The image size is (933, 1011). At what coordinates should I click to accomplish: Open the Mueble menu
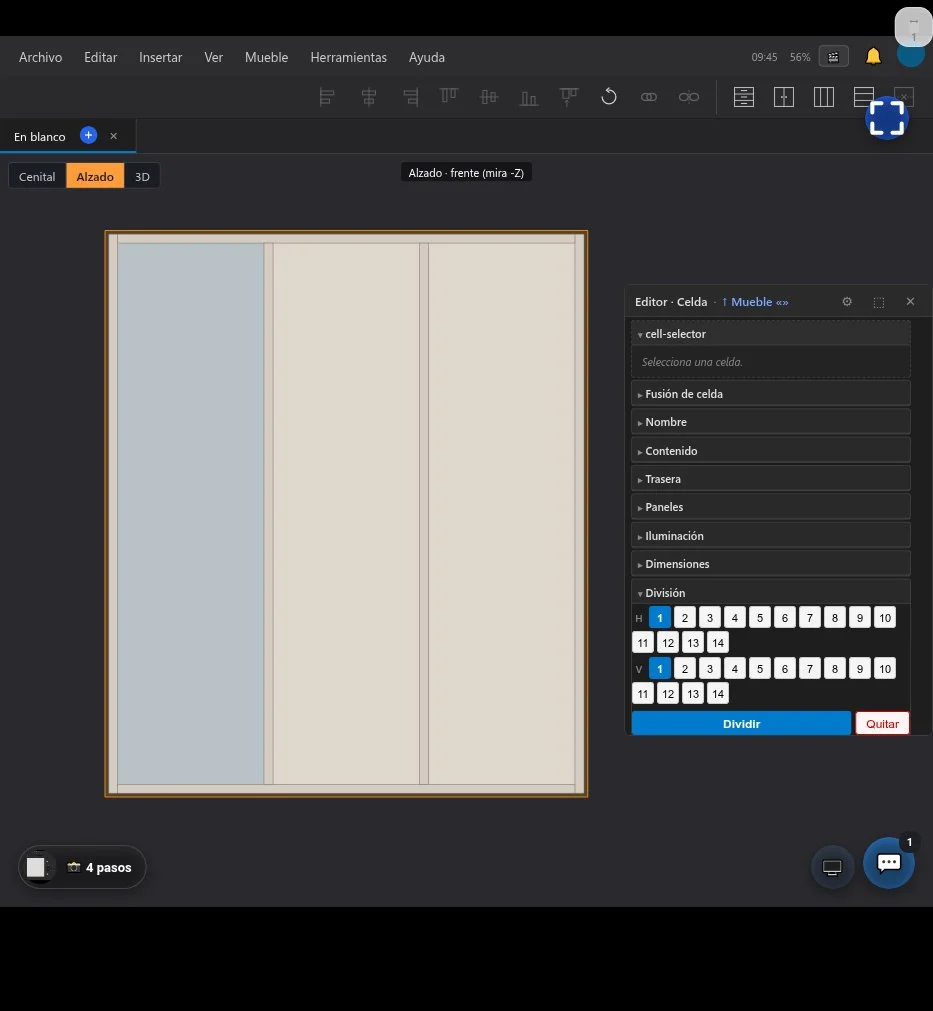pyautogui.click(x=266, y=57)
